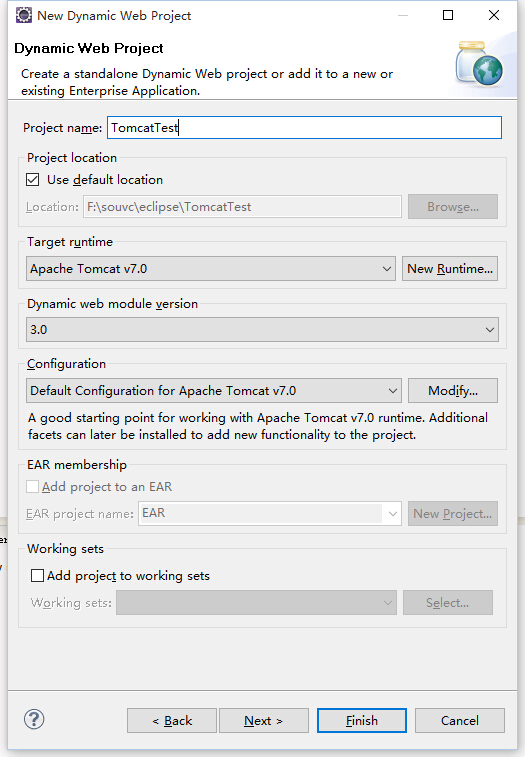Open the EAR project name combo box

click(x=270, y=513)
